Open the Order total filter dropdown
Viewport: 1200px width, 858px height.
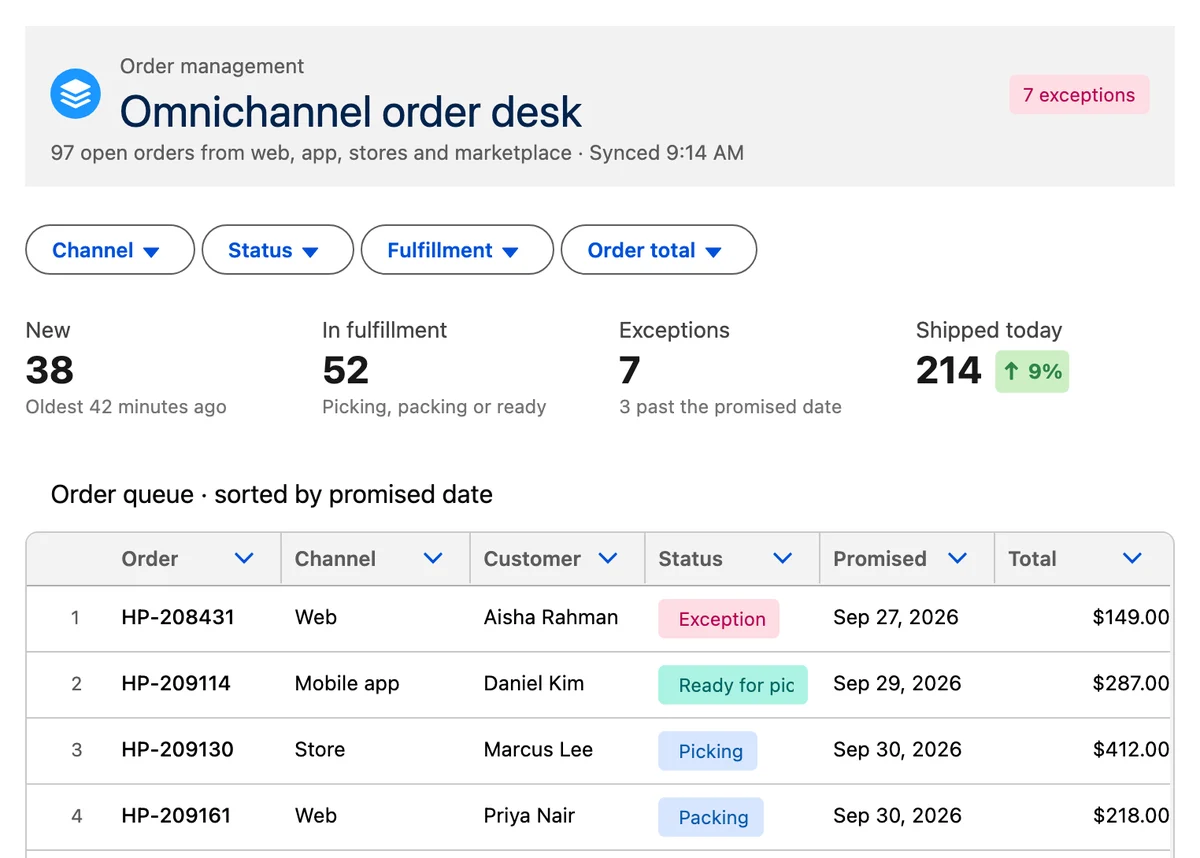tap(659, 250)
